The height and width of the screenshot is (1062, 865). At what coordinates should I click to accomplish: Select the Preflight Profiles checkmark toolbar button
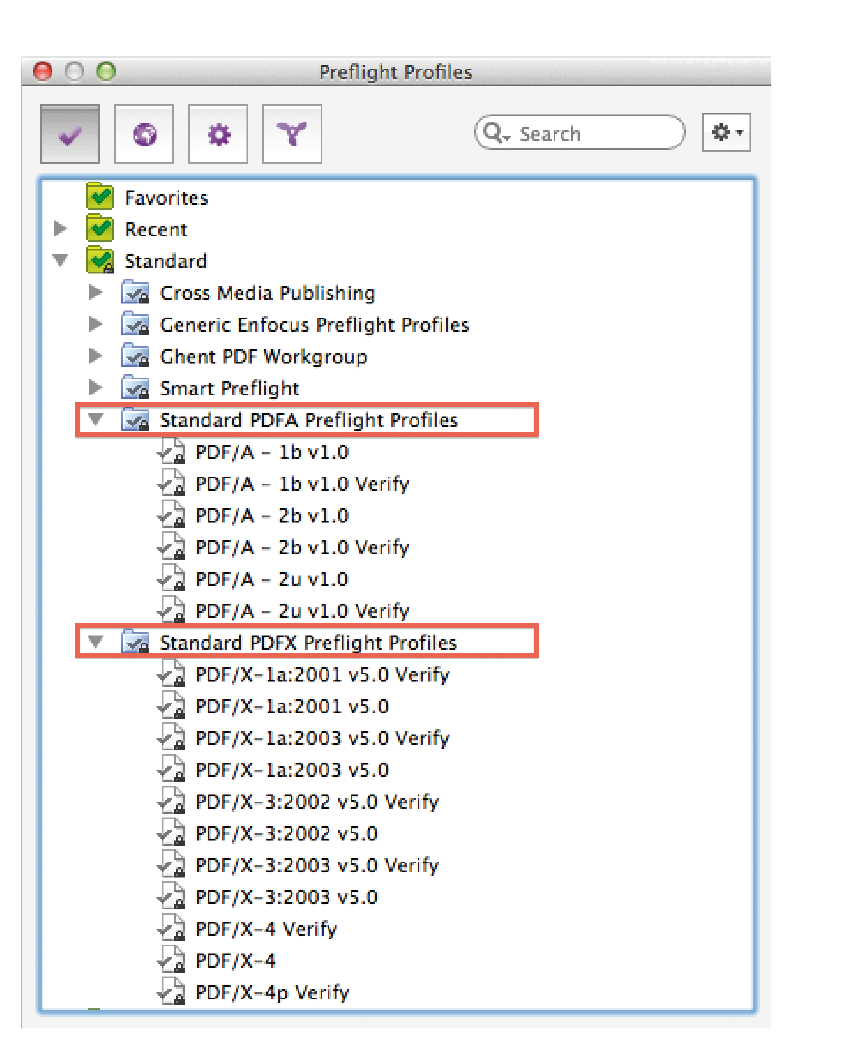click(x=70, y=134)
